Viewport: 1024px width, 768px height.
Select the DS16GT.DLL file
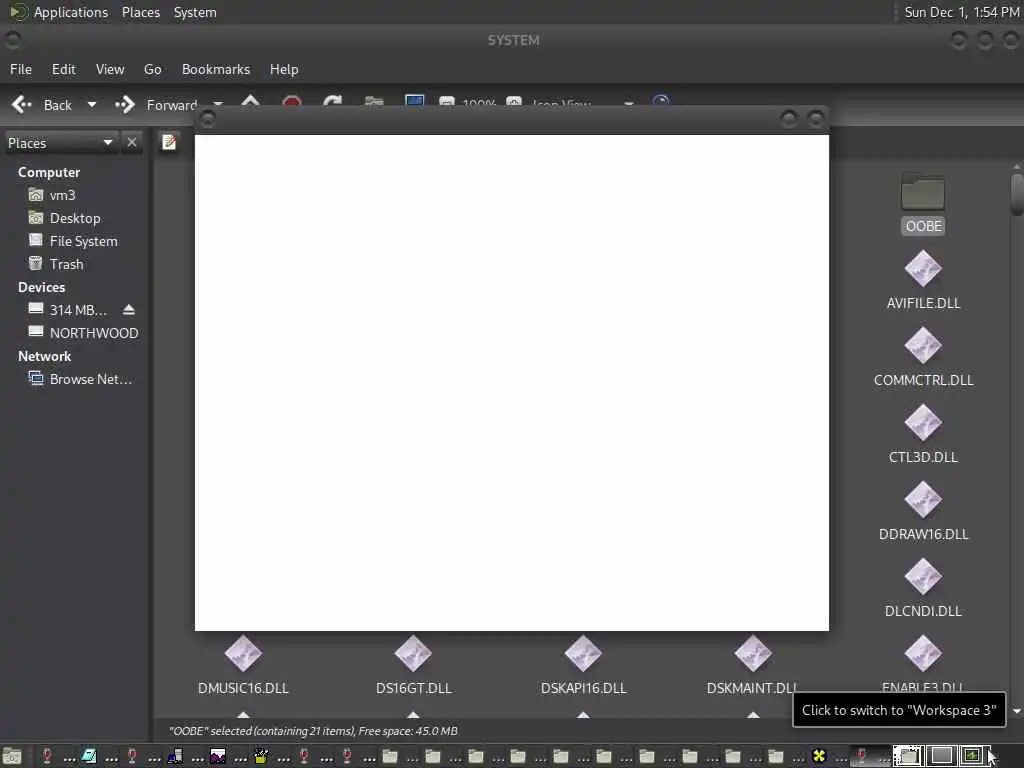click(413, 665)
